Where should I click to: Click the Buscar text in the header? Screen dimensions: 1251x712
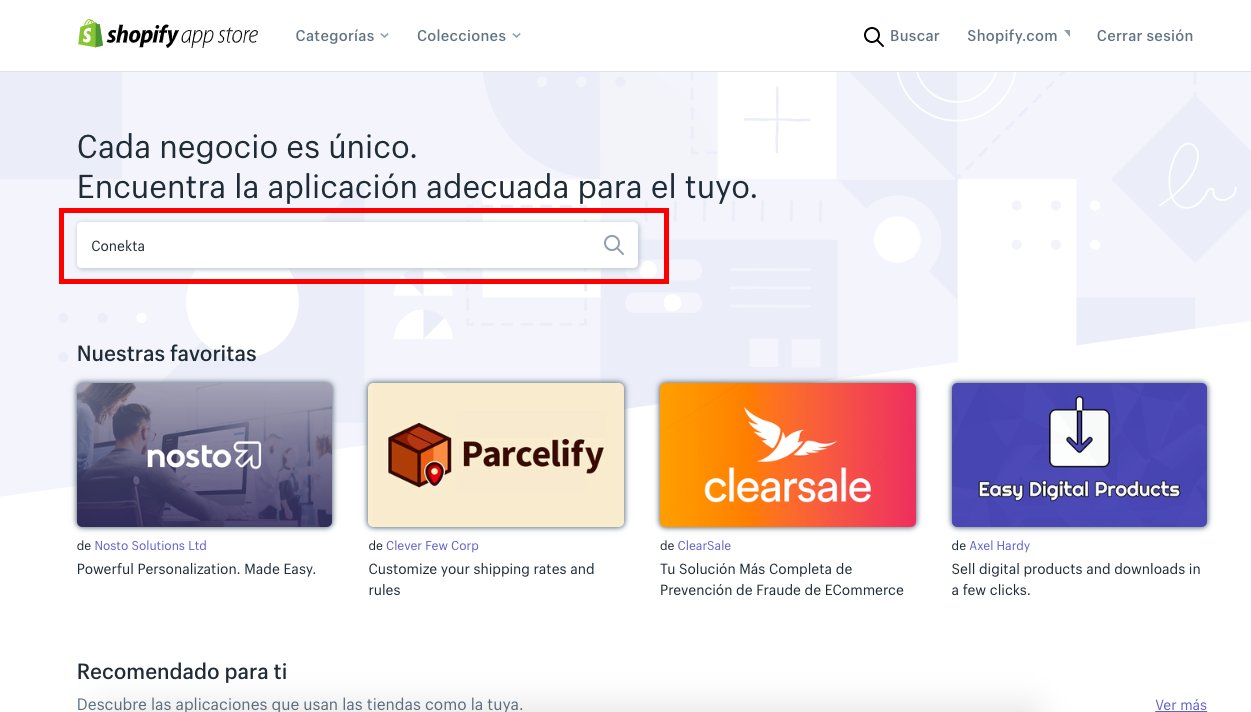point(915,36)
